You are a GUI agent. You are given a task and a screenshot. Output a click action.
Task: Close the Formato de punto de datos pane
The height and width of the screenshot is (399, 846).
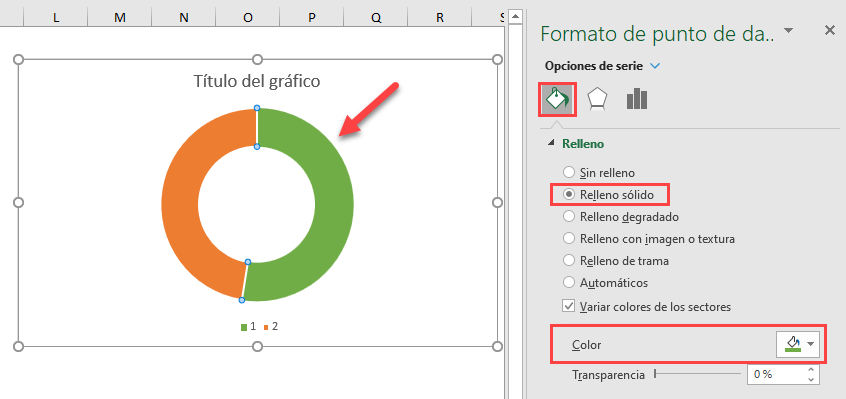[830, 31]
